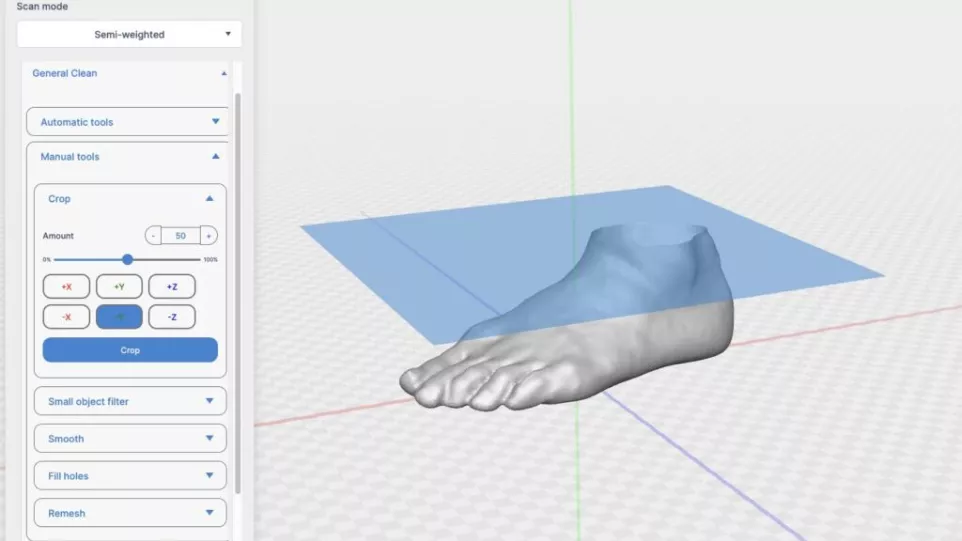
Task: Click the left panel vertical scrollbar
Action: coord(237,293)
